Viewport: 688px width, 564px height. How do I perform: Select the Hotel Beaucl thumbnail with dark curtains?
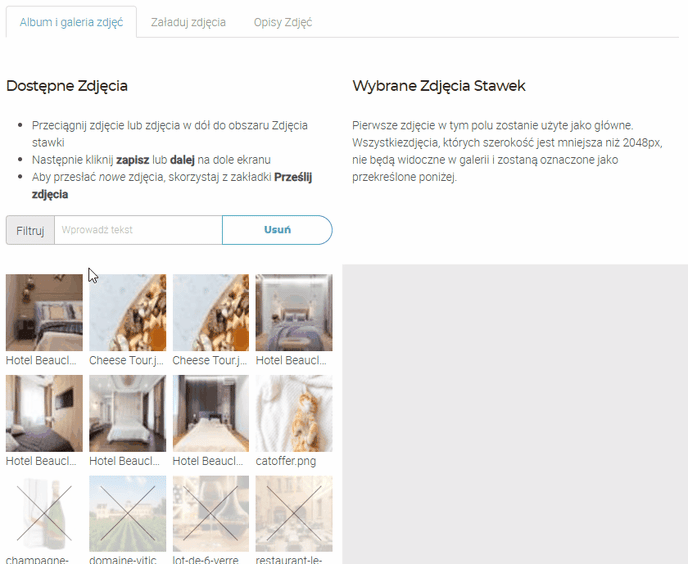coord(211,413)
